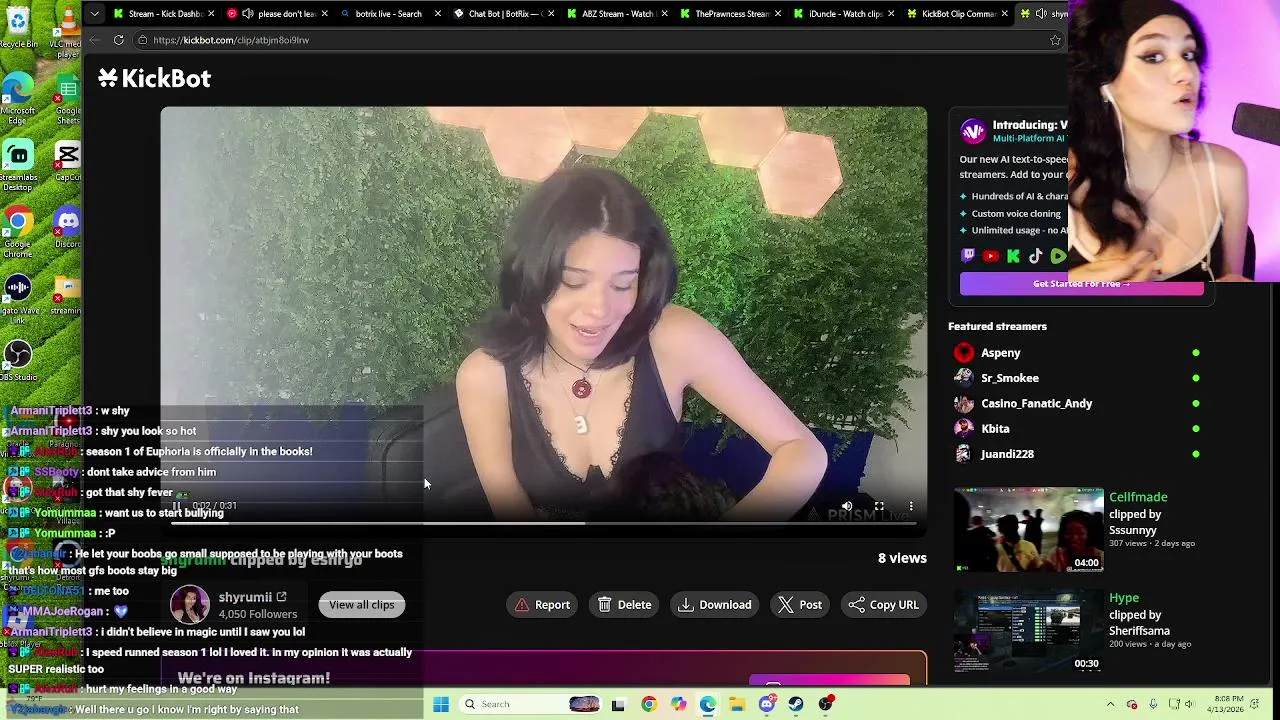This screenshot has height=720, width=1280.
Task: Open the video player's three-dot options menu
Action: [911, 506]
